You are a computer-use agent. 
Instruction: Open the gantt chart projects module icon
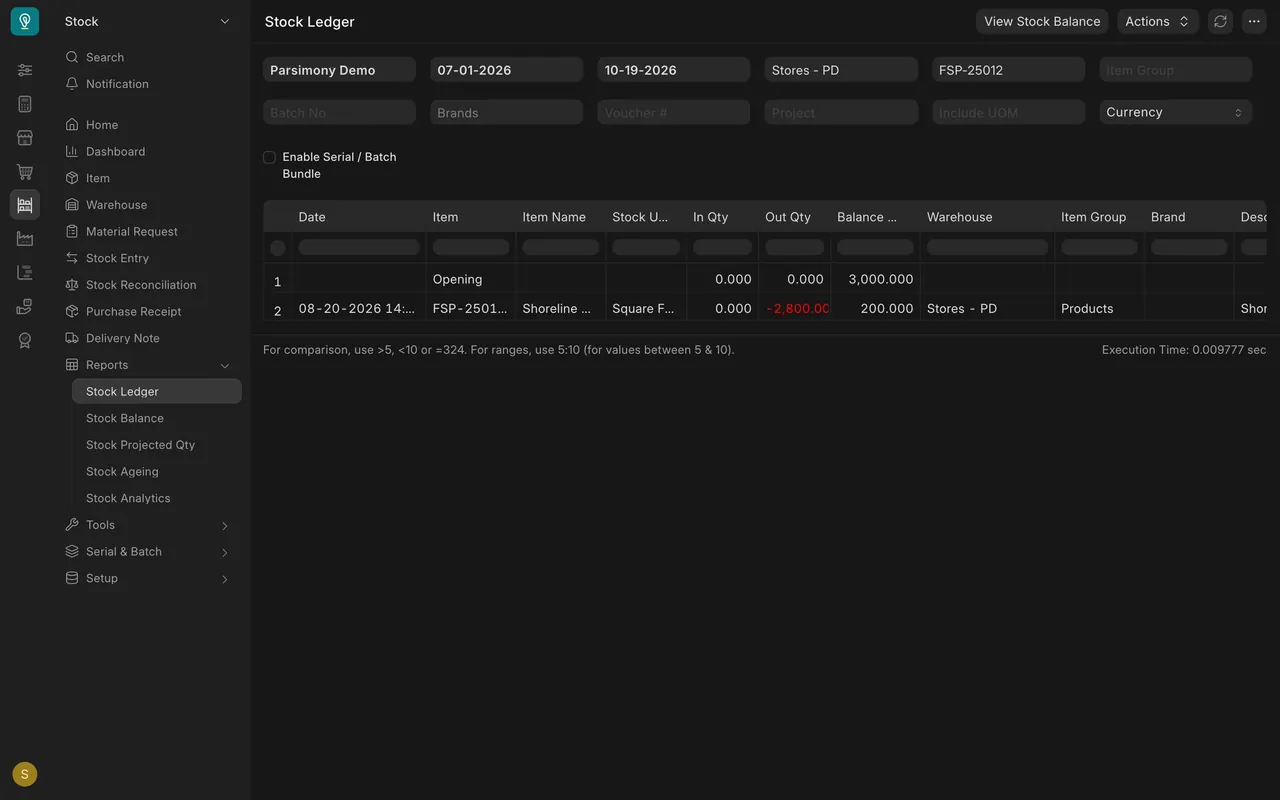pos(25,272)
